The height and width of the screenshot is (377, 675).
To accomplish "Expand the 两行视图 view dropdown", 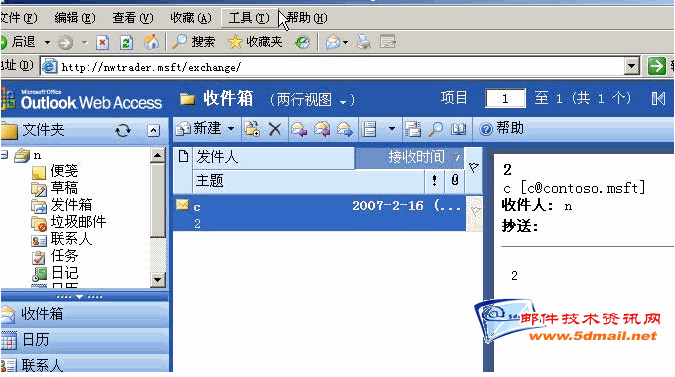I will click(343, 102).
